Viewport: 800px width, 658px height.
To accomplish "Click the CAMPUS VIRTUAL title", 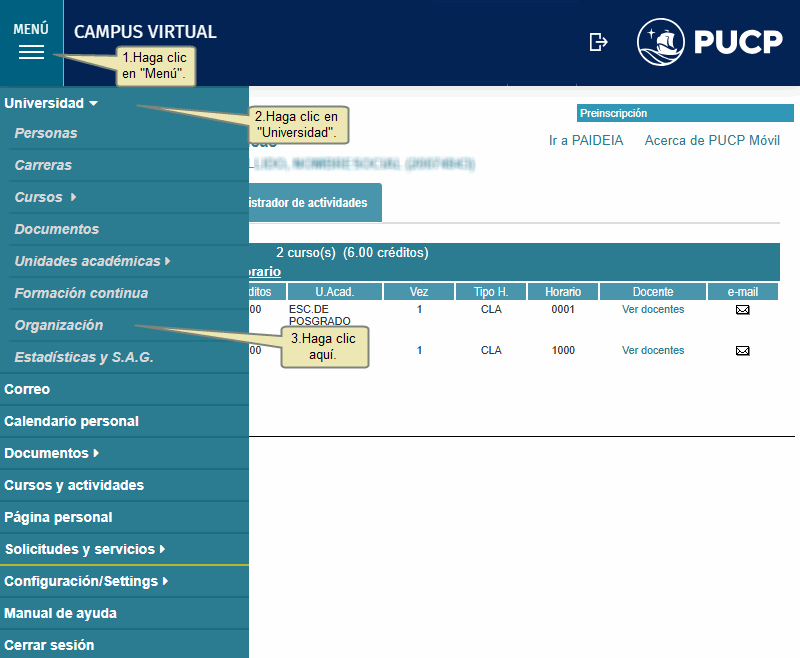I will (x=145, y=32).
